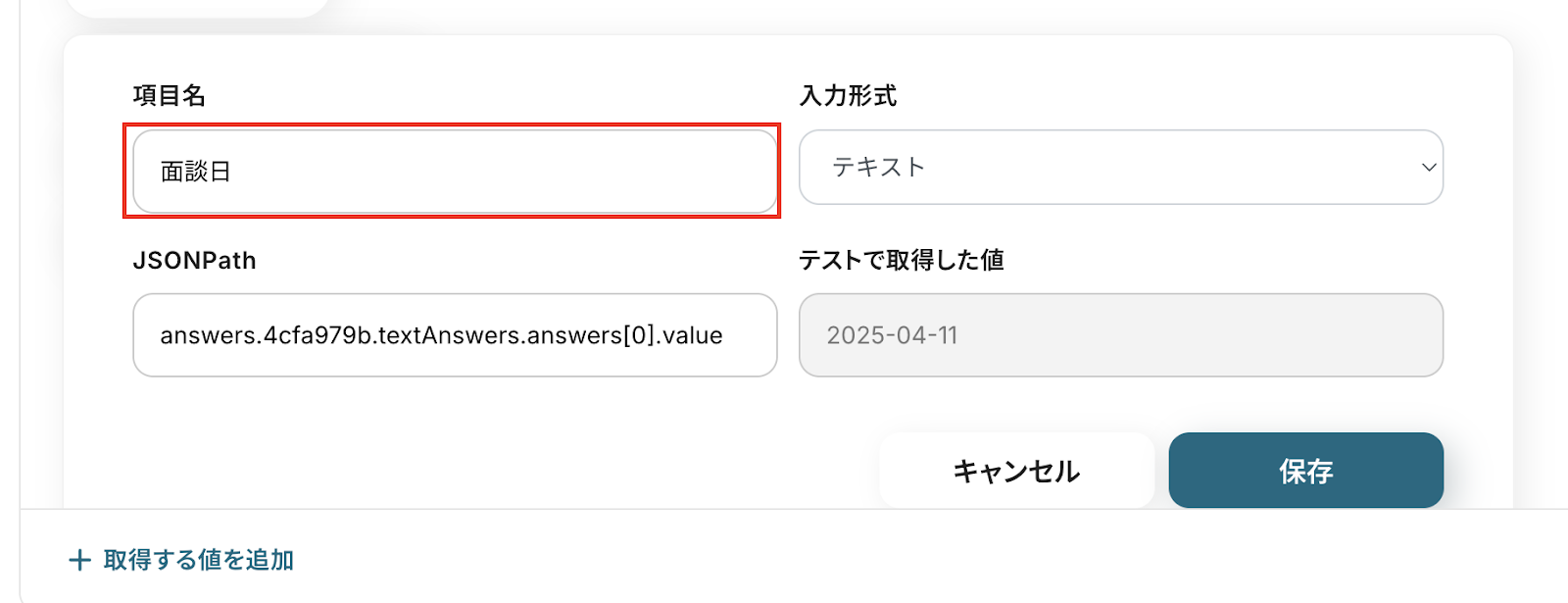Click the テストで取得した値 label

click(x=901, y=260)
